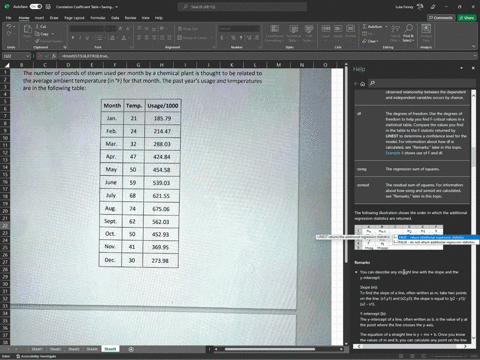Viewport: 480px width, 360px height.
Task: Switch to the Review tab
Action: click(x=130, y=18)
